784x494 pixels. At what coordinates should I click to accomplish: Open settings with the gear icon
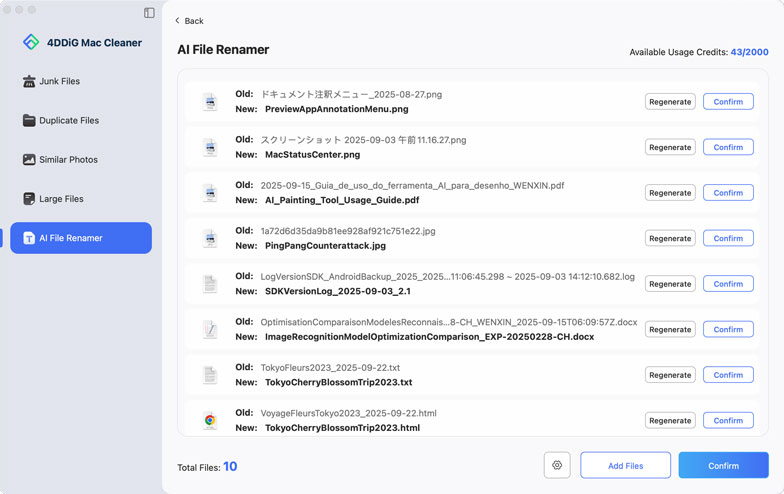[557, 465]
